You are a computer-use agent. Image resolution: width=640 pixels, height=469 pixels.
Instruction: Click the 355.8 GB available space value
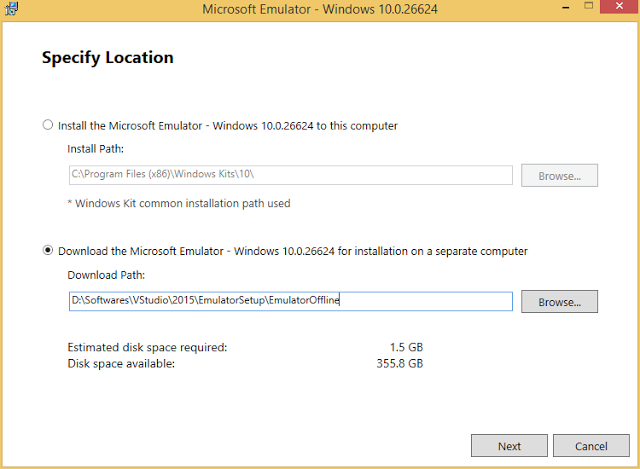tap(399, 363)
